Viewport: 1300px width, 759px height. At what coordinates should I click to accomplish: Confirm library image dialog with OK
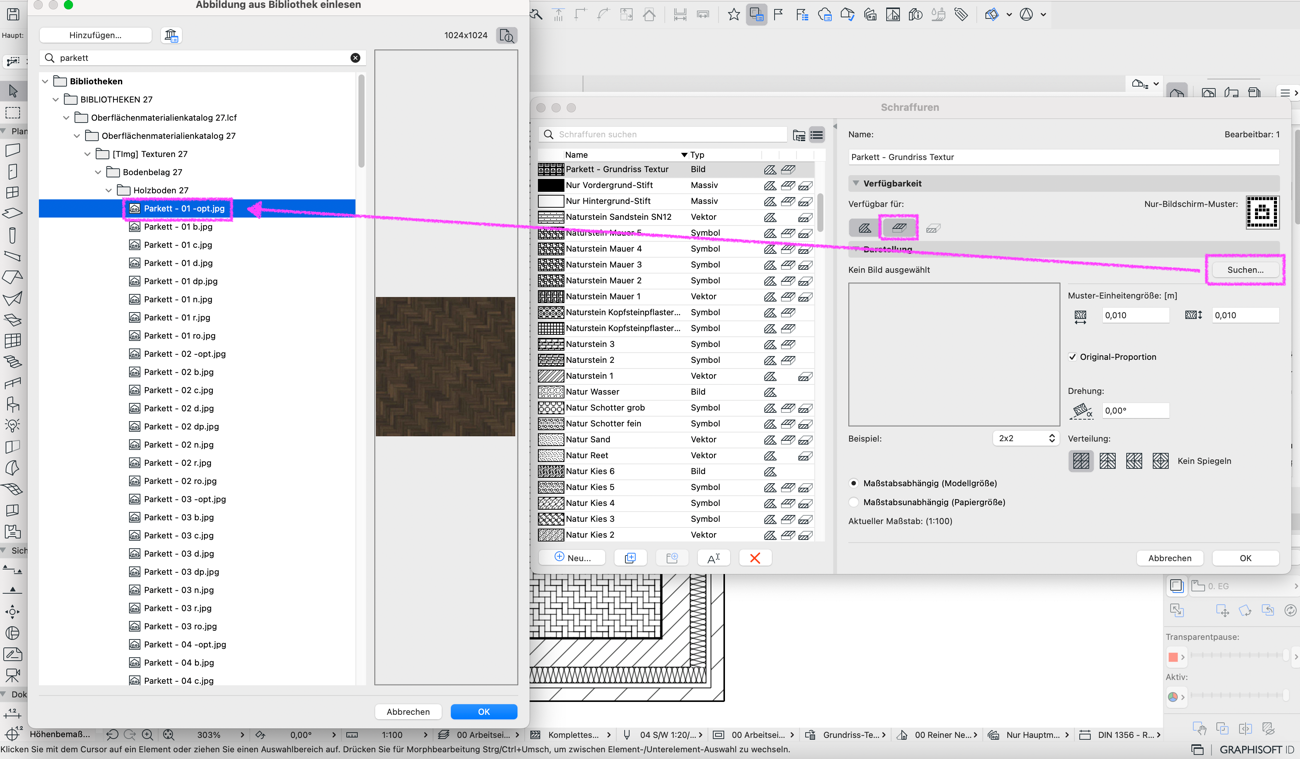pos(484,712)
